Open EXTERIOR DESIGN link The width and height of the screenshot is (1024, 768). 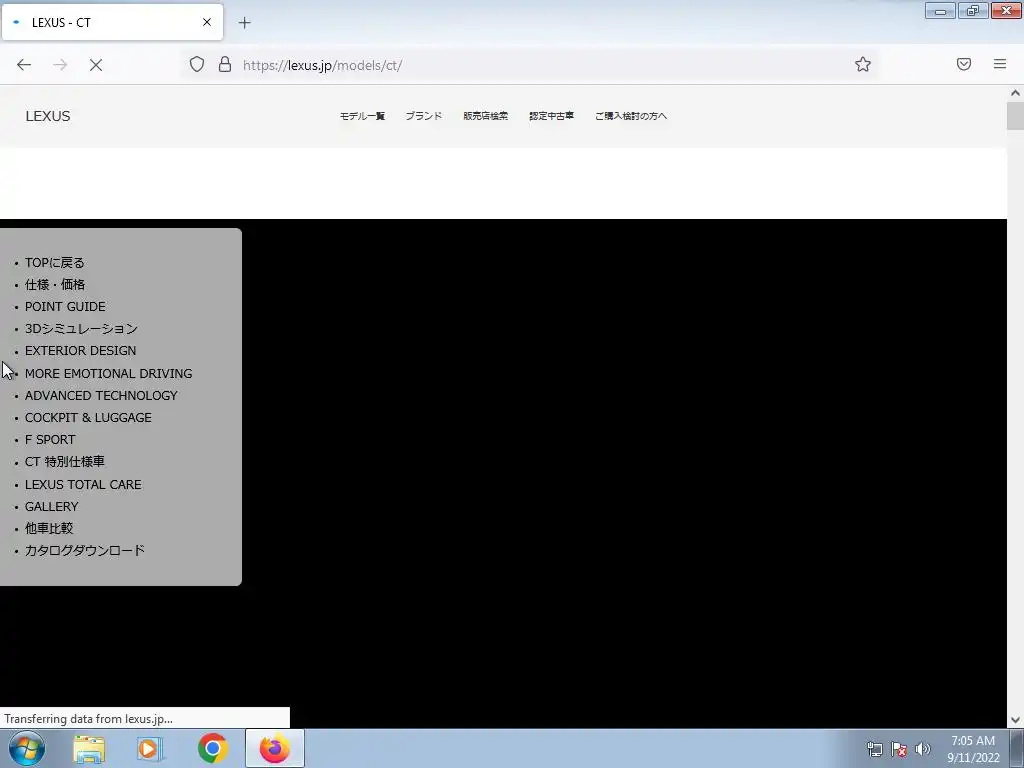tap(80, 351)
